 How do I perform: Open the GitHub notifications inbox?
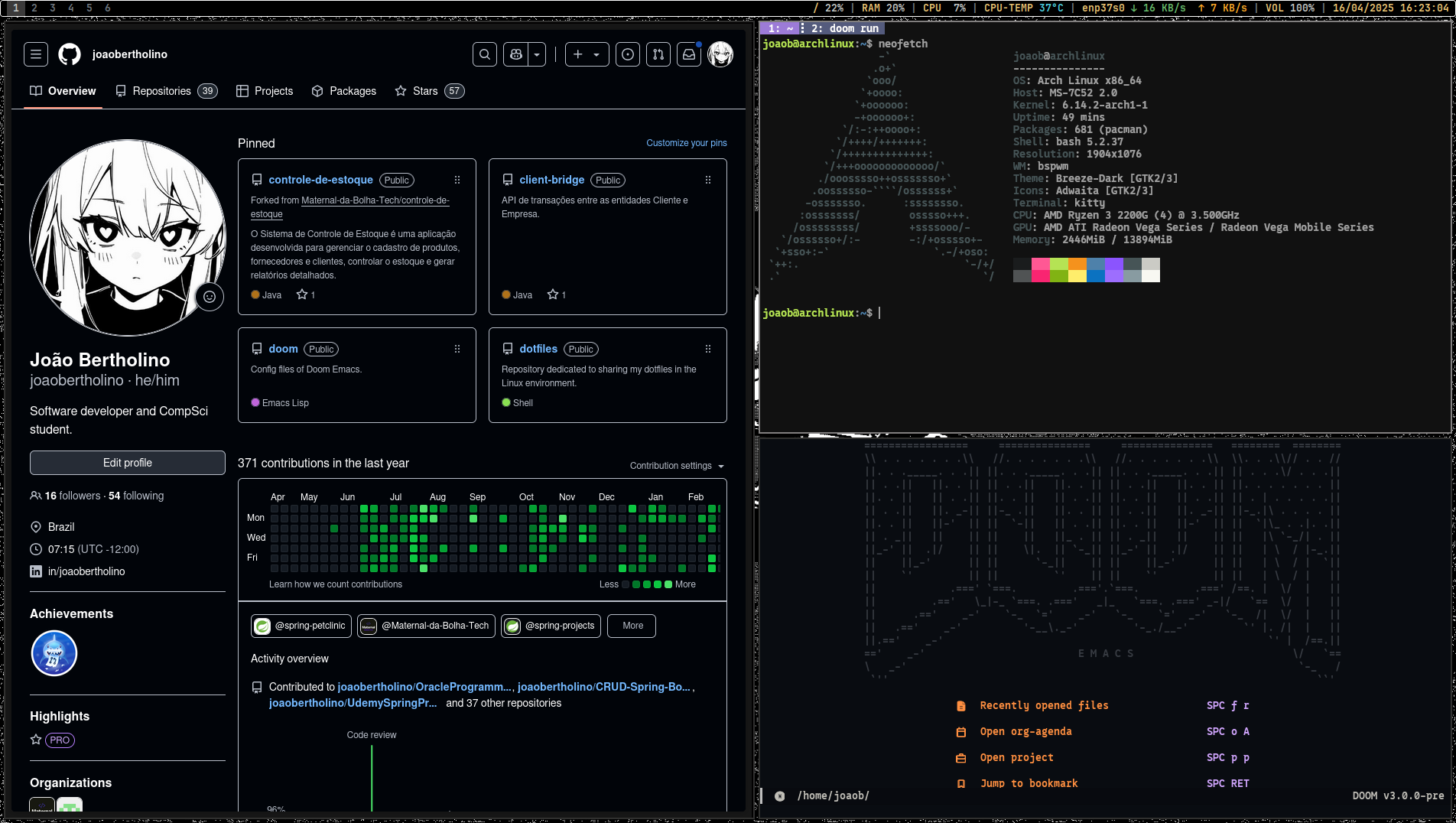(x=689, y=54)
